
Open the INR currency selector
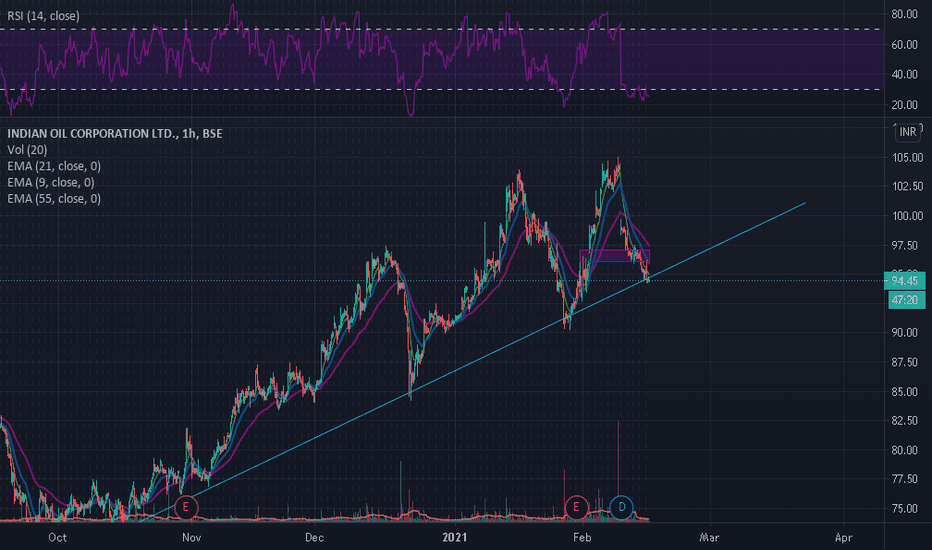tap(908, 131)
